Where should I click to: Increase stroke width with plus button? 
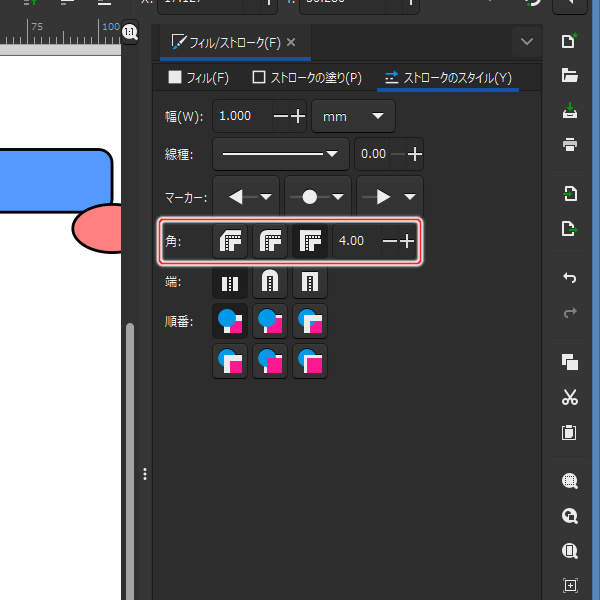tap(298, 116)
